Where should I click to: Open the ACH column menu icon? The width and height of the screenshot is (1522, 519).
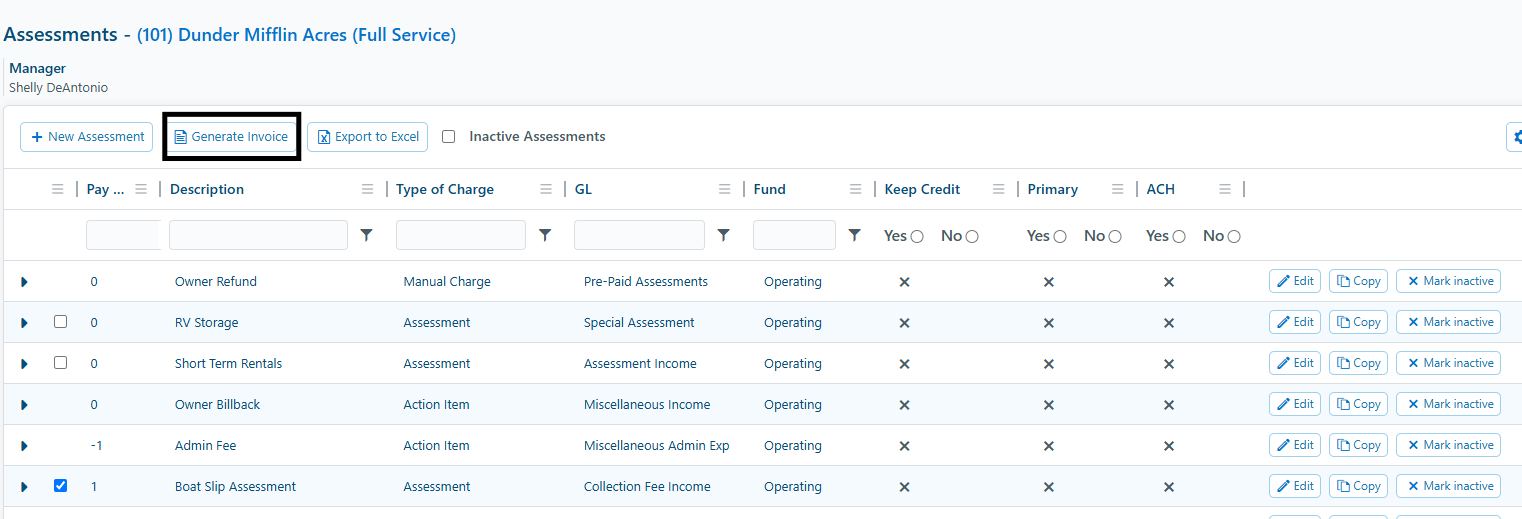tap(1225, 189)
